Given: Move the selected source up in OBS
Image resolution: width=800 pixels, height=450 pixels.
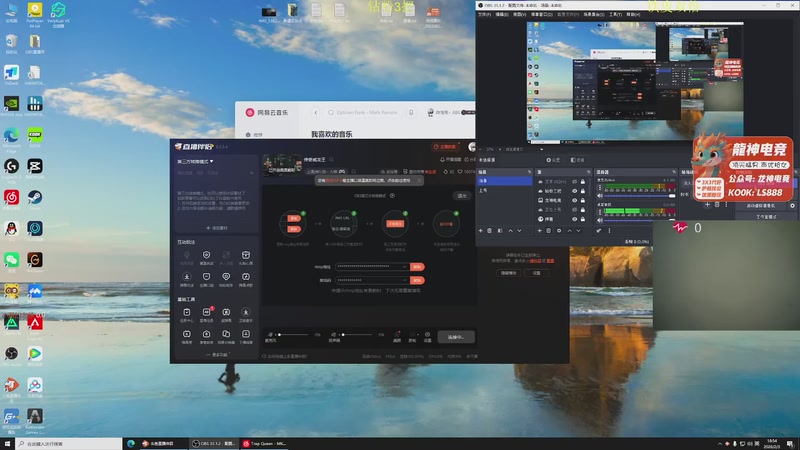Looking at the screenshot, I should pyautogui.click(x=569, y=231).
